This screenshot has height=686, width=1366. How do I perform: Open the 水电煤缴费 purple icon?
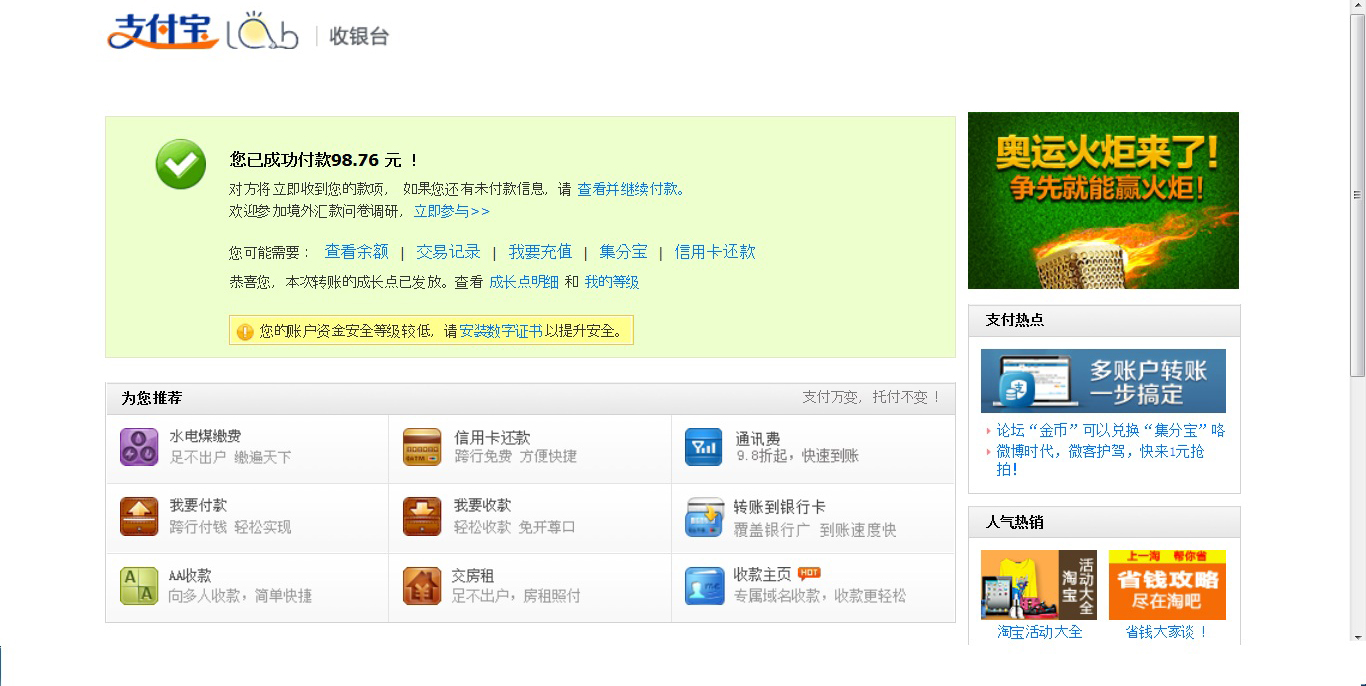pos(139,447)
